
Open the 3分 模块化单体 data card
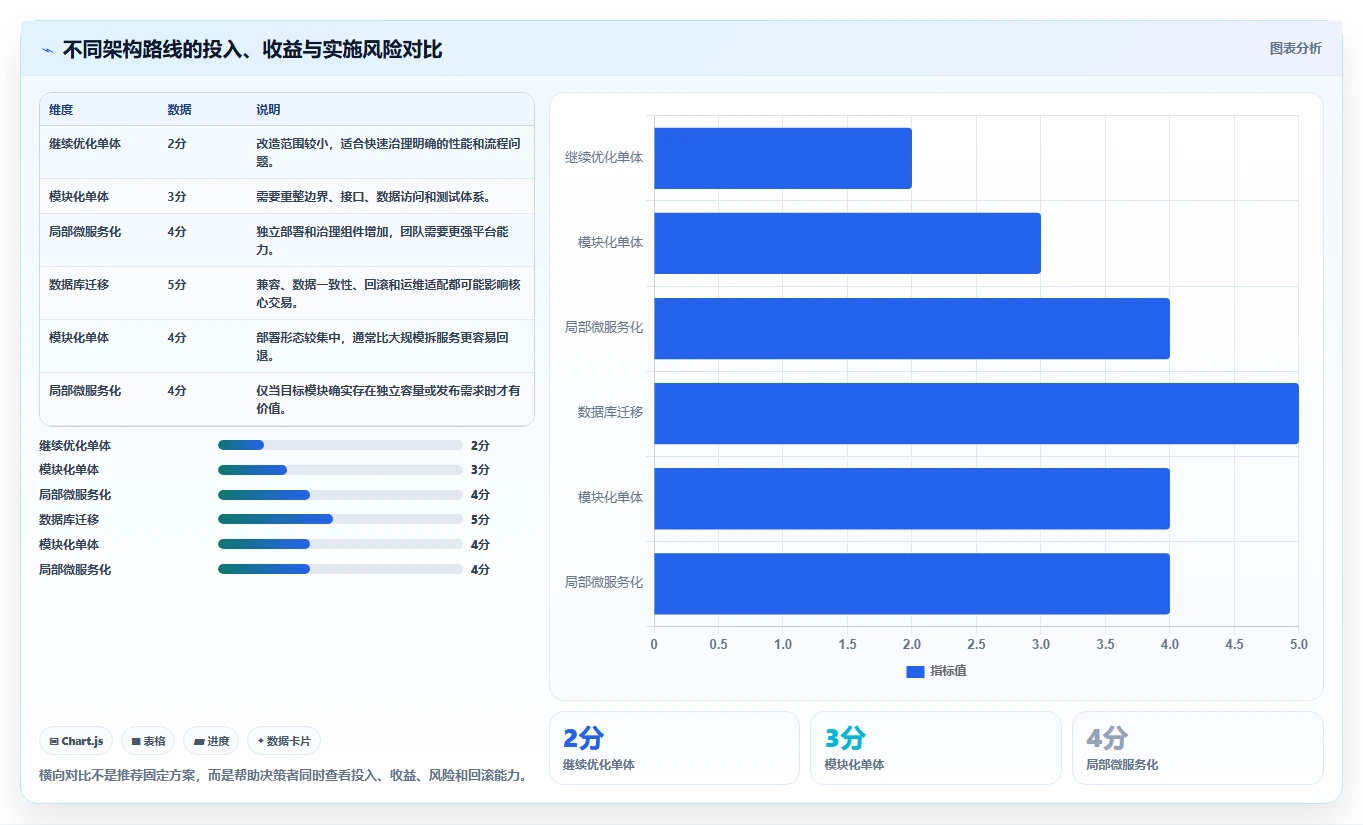pos(935,748)
